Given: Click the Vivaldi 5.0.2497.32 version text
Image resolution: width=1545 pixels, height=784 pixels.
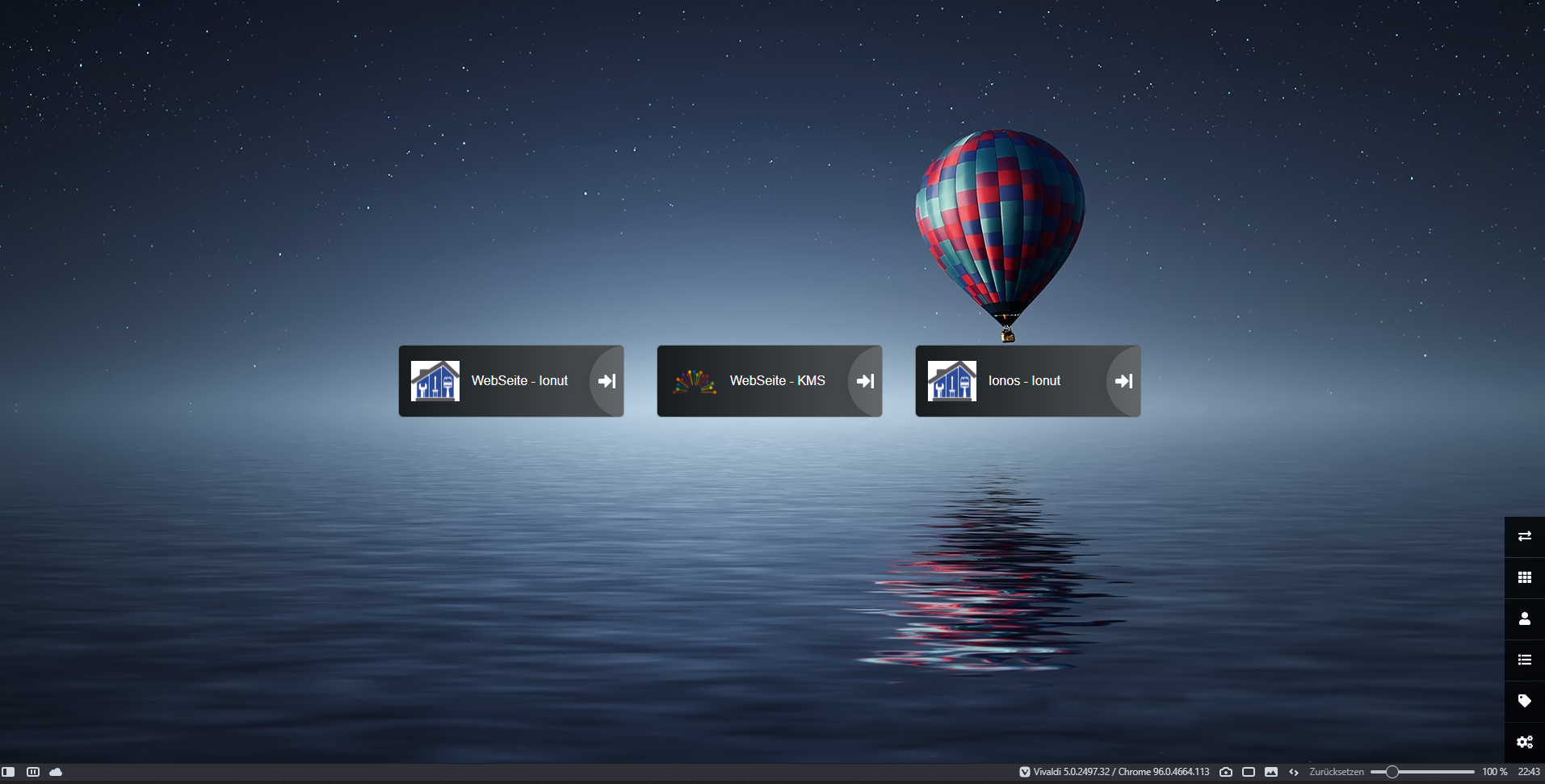Looking at the screenshot, I should (1122, 772).
